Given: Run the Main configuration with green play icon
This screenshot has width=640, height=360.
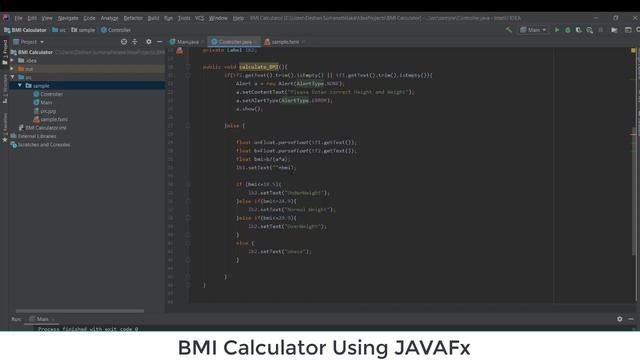Looking at the screenshot, I should [556, 30].
